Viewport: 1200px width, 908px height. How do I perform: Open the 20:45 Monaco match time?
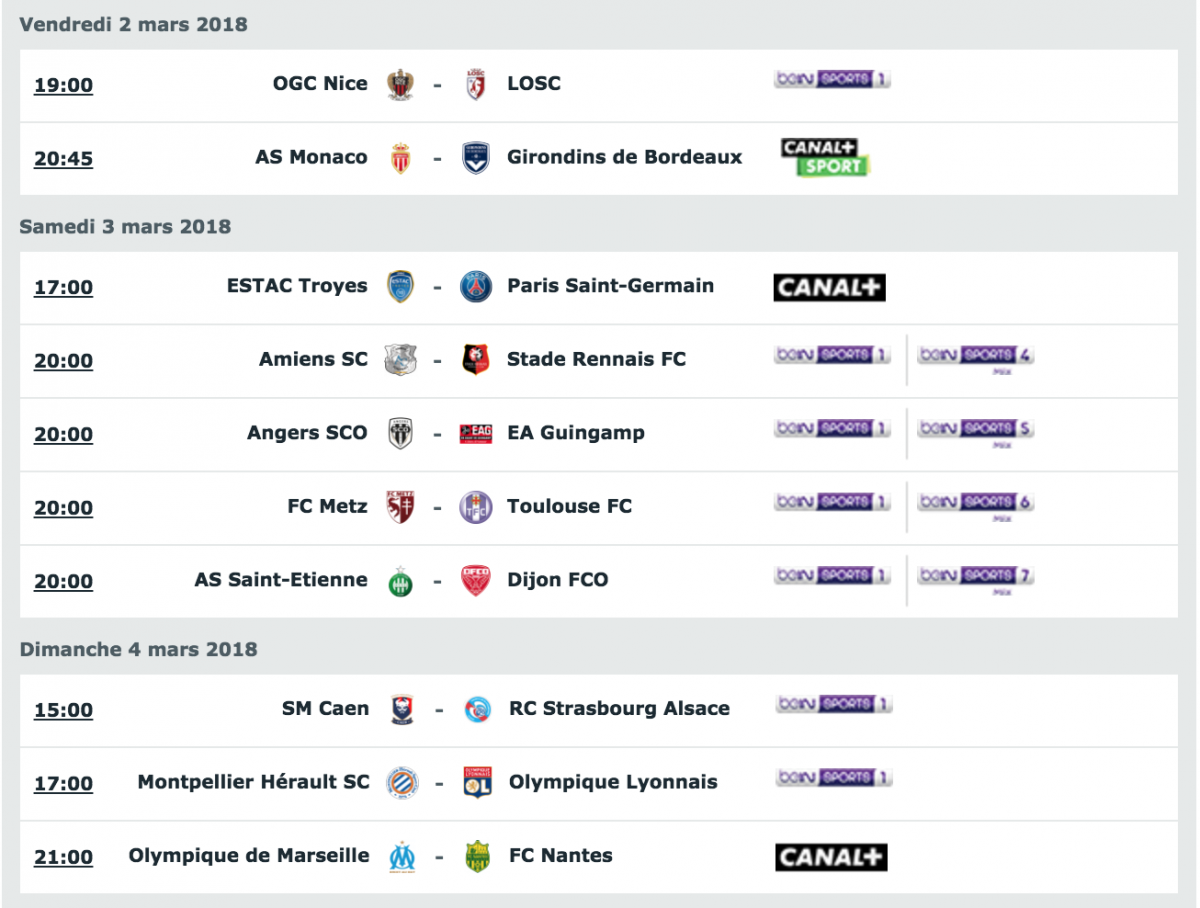point(63,159)
